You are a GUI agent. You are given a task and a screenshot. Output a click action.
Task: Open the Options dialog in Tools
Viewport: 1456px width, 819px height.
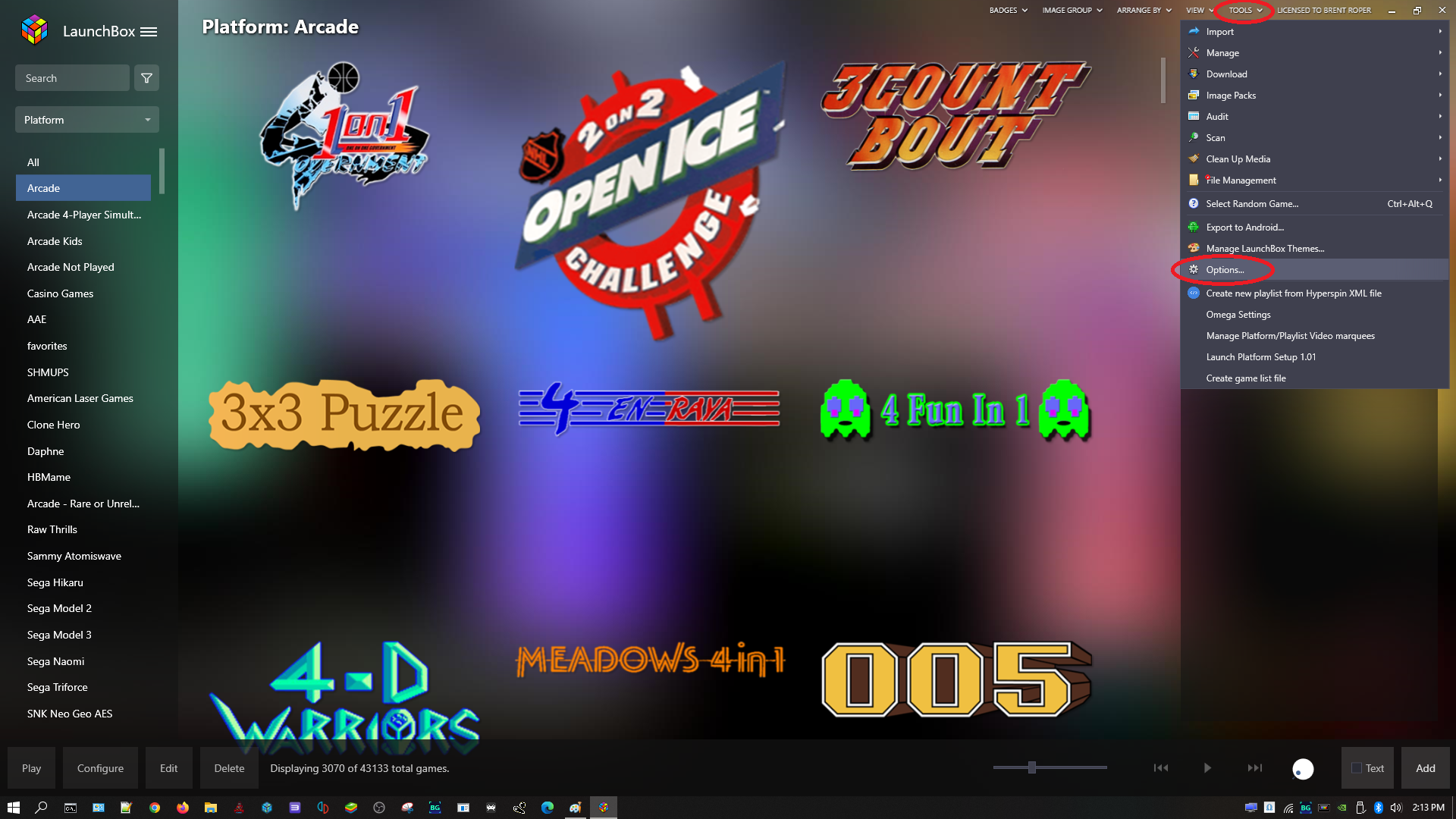tap(1225, 269)
